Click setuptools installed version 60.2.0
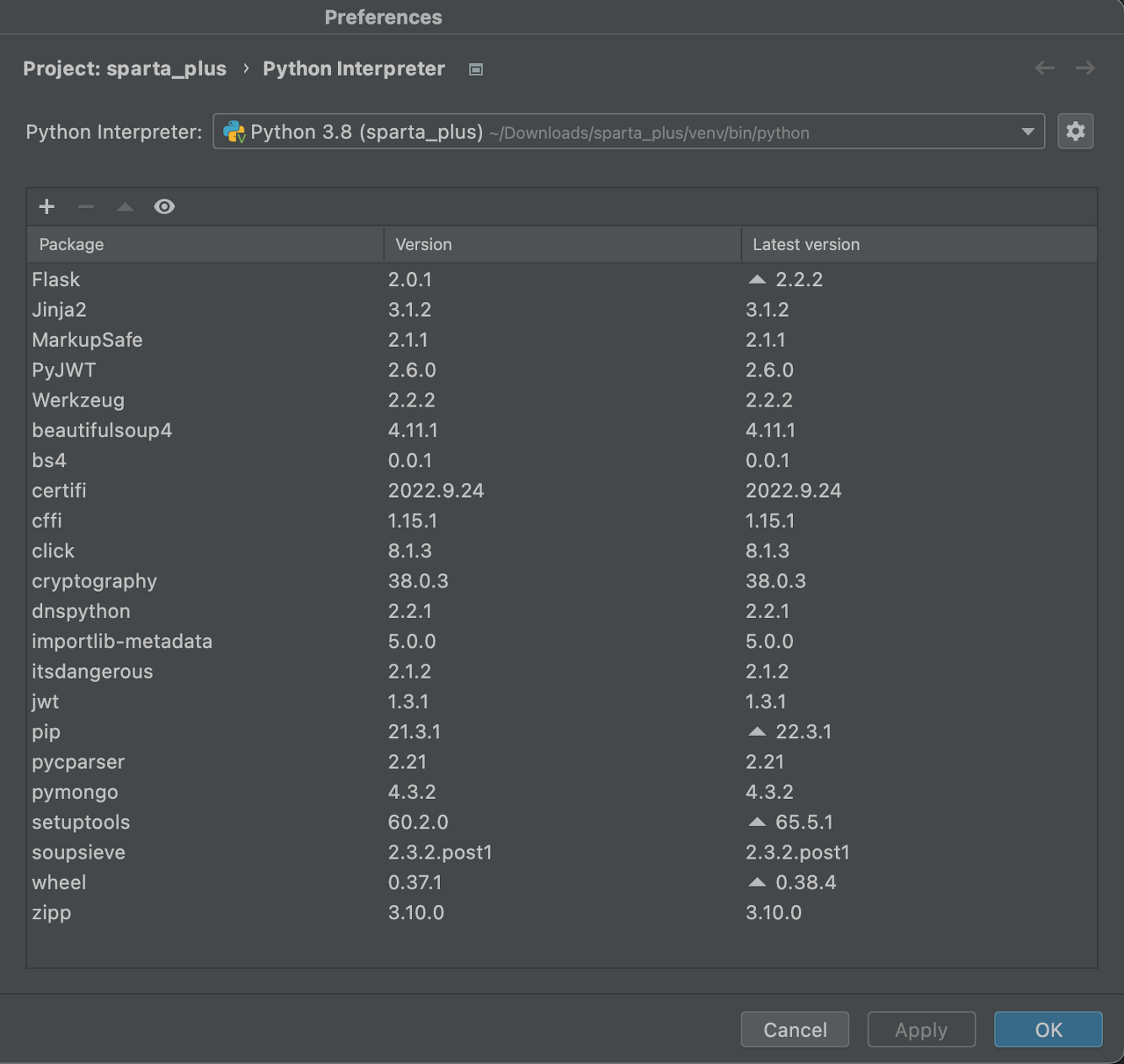 pyautogui.click(x=418, y=822)
